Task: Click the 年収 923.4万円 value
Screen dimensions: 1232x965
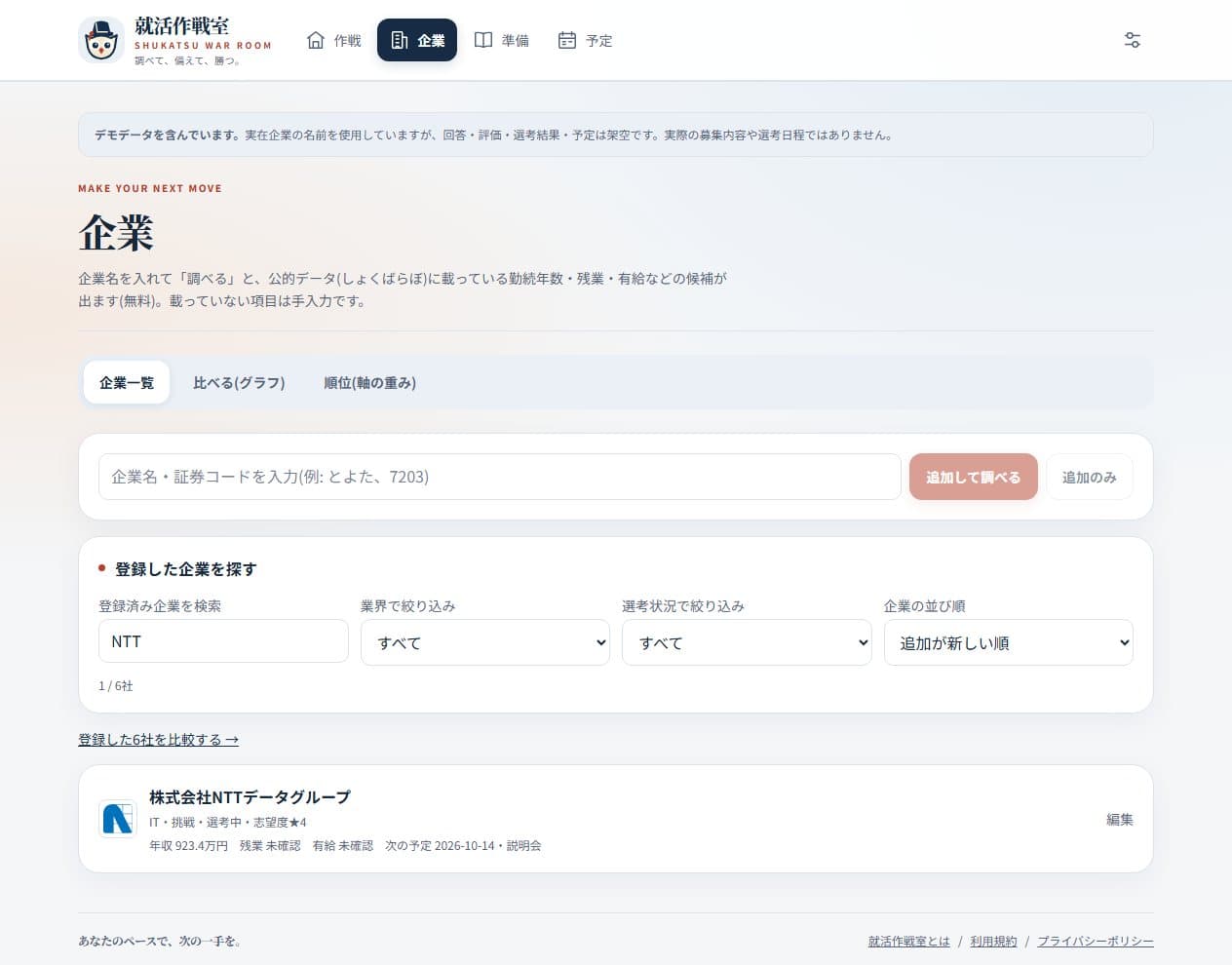Action: tap(188, 846)
